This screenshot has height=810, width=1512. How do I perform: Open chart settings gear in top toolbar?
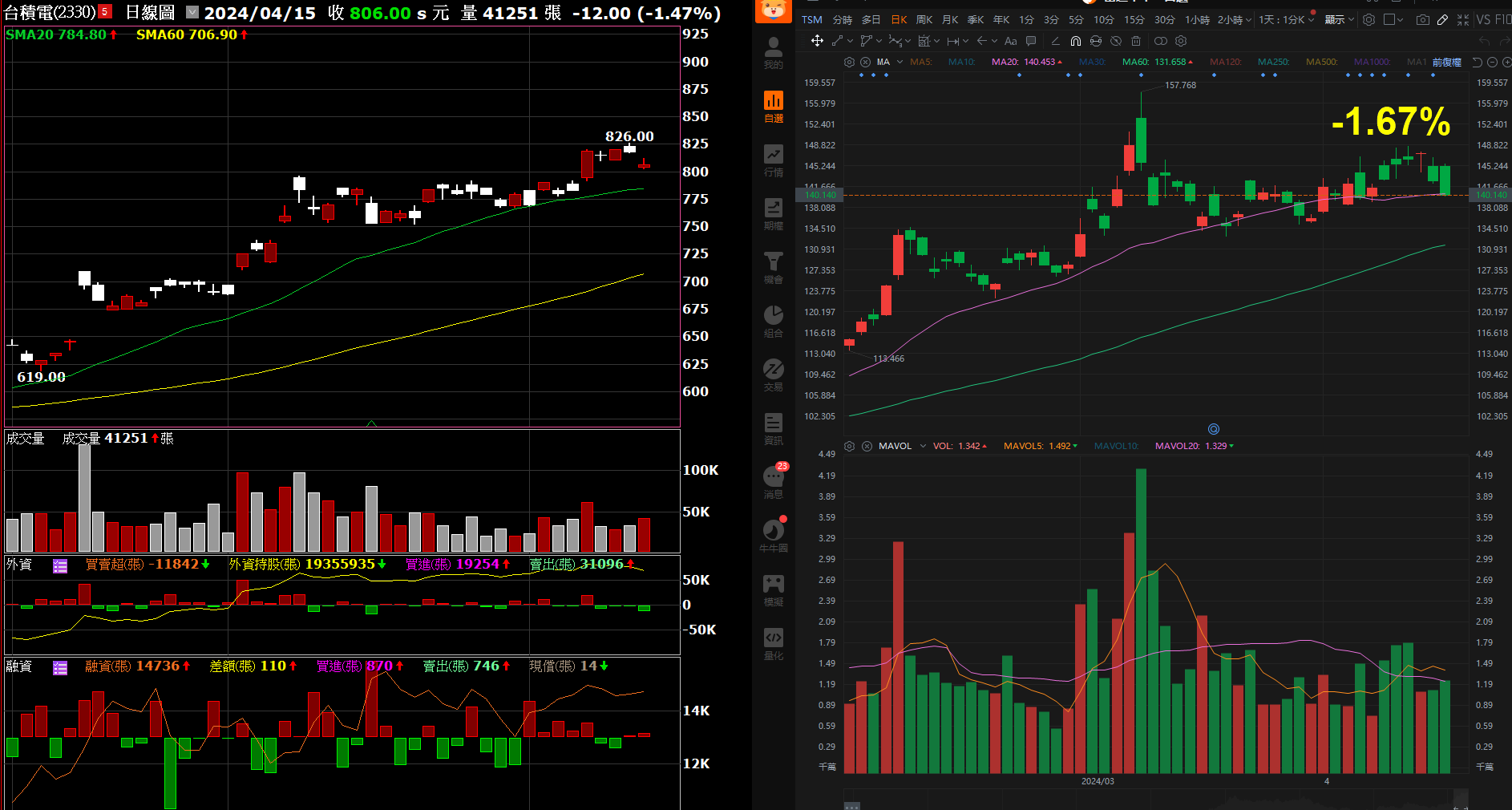[1368, 20]
